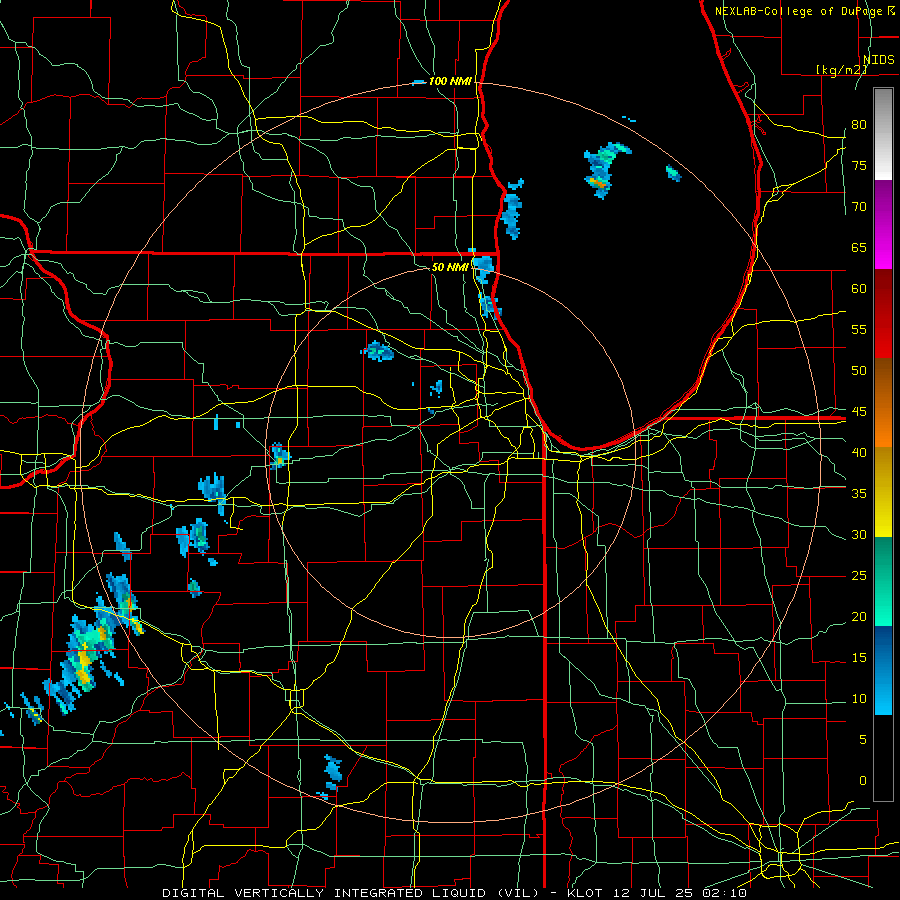Viewport: 900px width, 900px height.
Task: Click the scale value 65
Action: point(859,247)
